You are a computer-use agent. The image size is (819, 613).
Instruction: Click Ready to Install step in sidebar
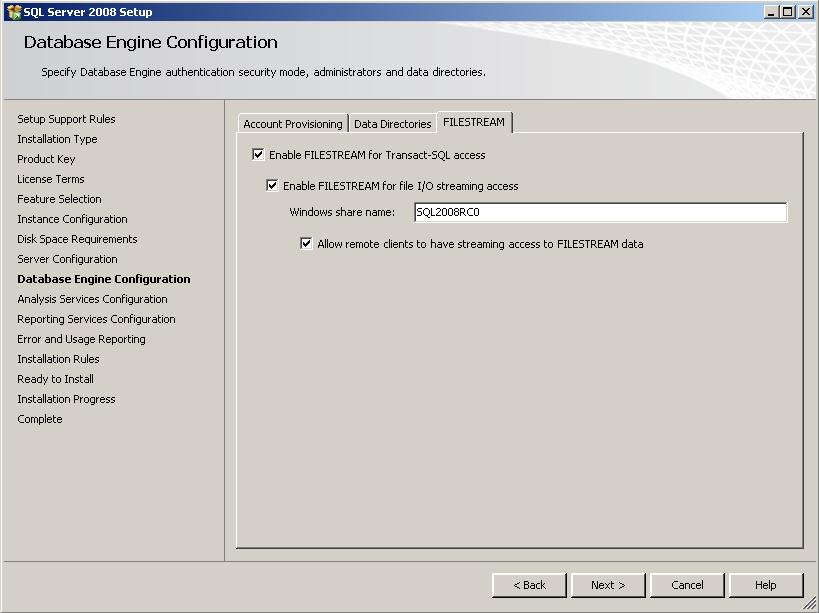[x=55, y=379]
